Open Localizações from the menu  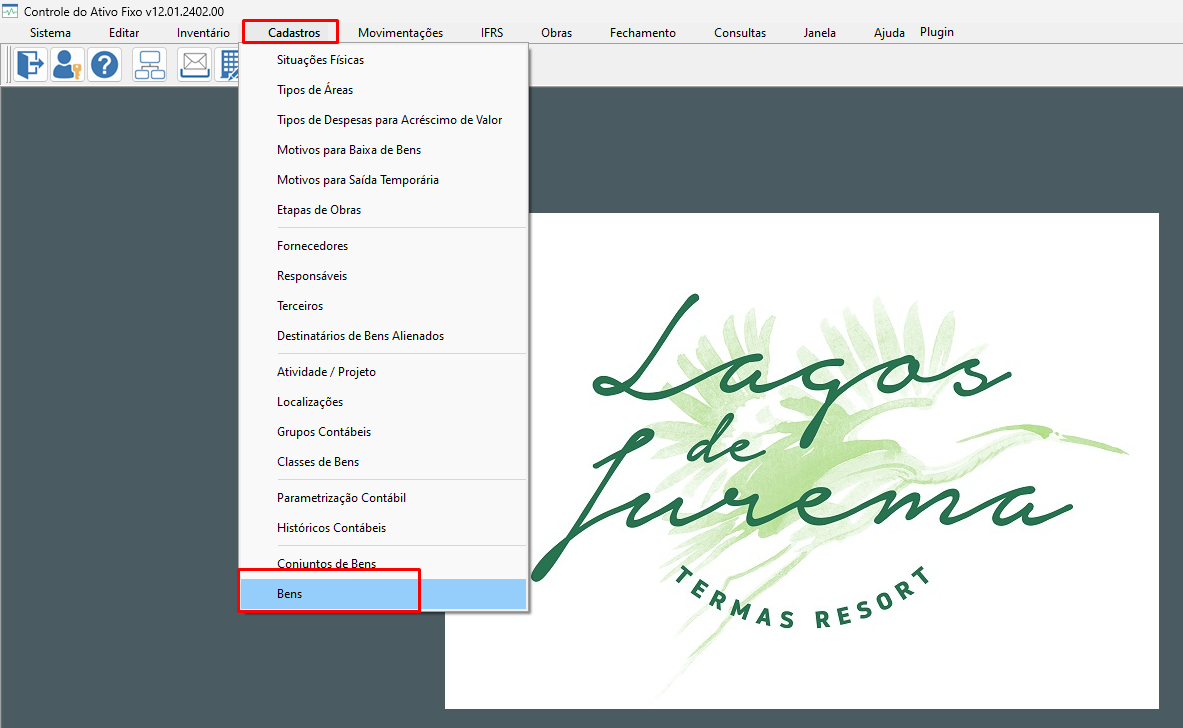[x=383, y=402]
